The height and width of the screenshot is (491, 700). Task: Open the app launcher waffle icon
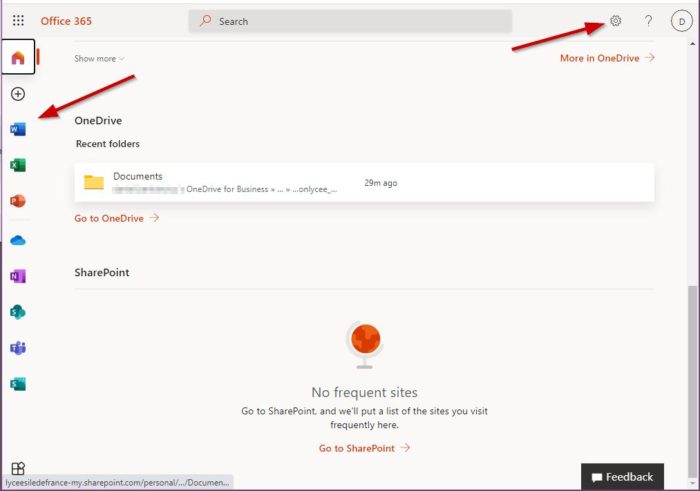[18, 21]
